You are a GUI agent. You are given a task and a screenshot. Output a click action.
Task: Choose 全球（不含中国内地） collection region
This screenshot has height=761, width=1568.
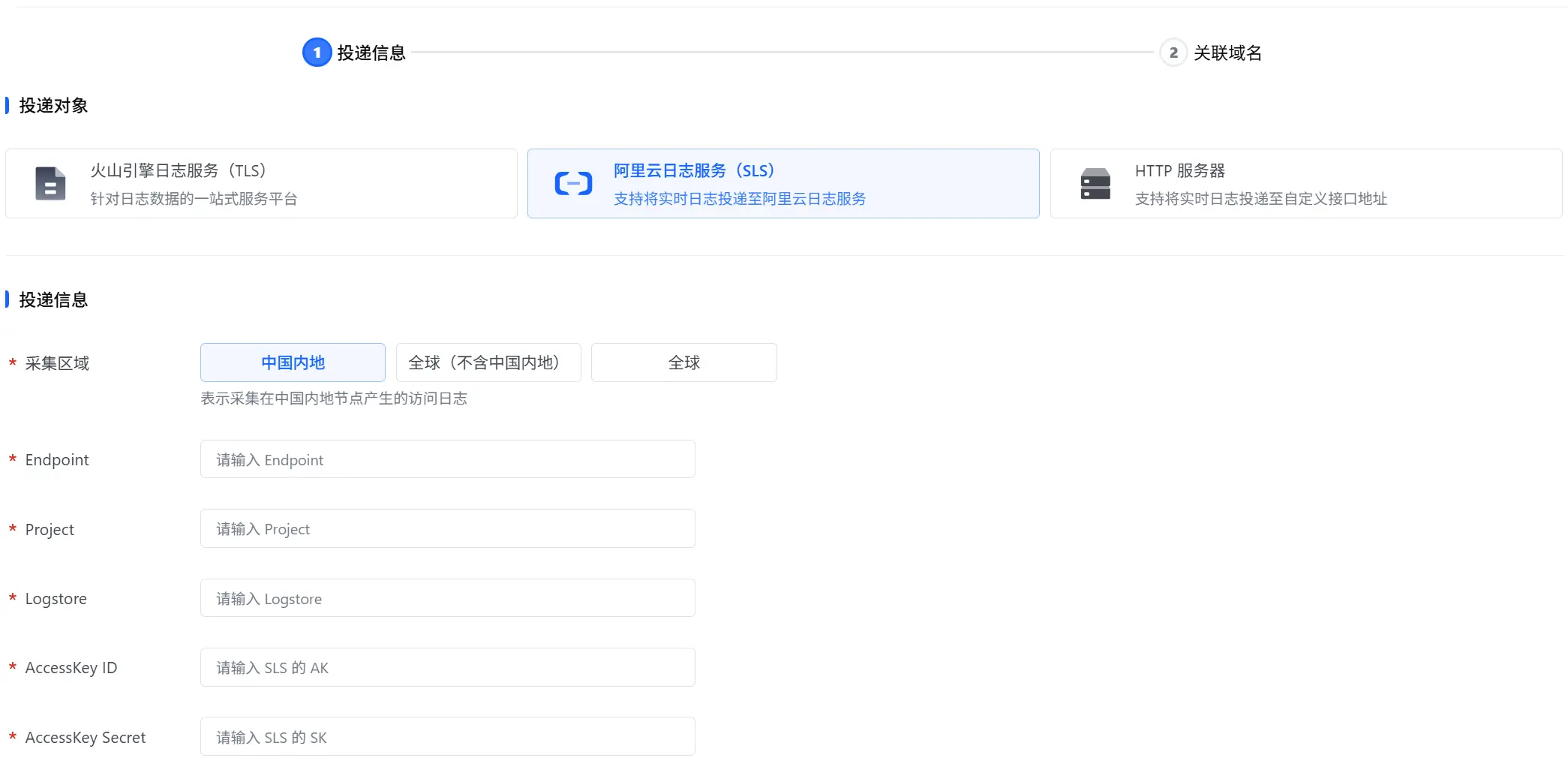488,362
